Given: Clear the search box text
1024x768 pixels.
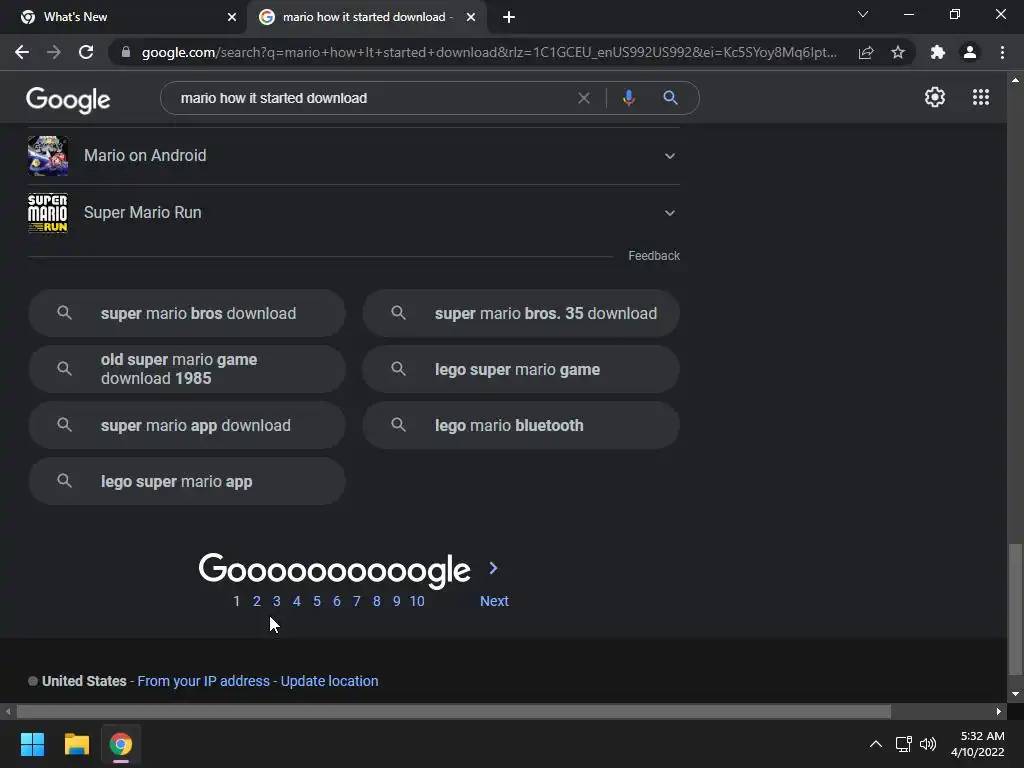Looking at the screenshot, I should [584, 98].
